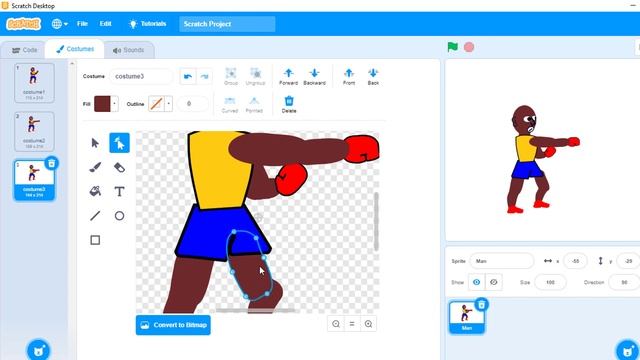Image resolution: width=640 pixels, height=360 pixels.
Task: Click the green flag to run
Action: point(453,47)
